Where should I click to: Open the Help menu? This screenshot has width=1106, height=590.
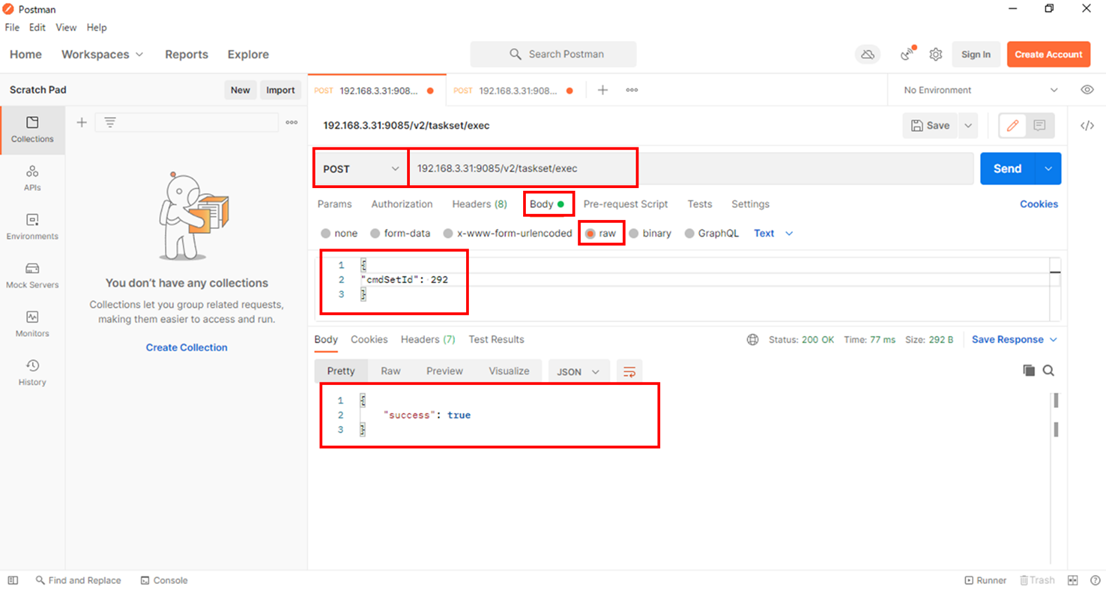pos(97,28)
